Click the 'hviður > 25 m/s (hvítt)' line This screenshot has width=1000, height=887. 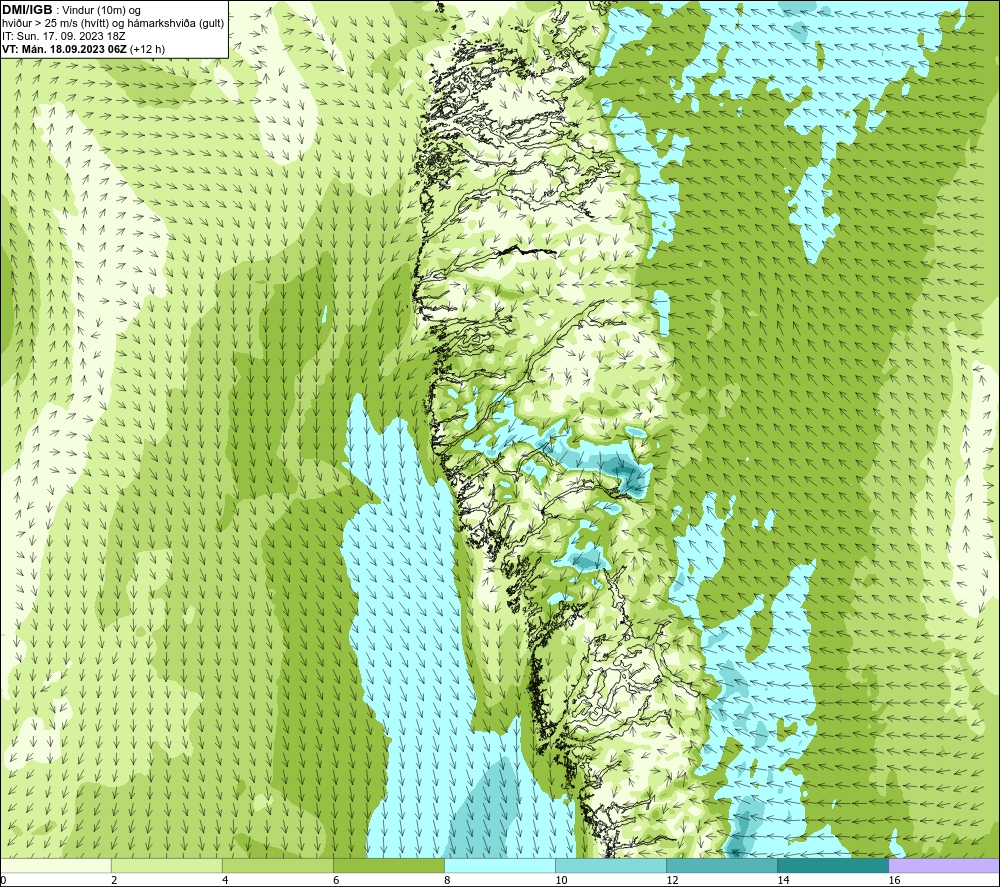(x=113, y=24)
